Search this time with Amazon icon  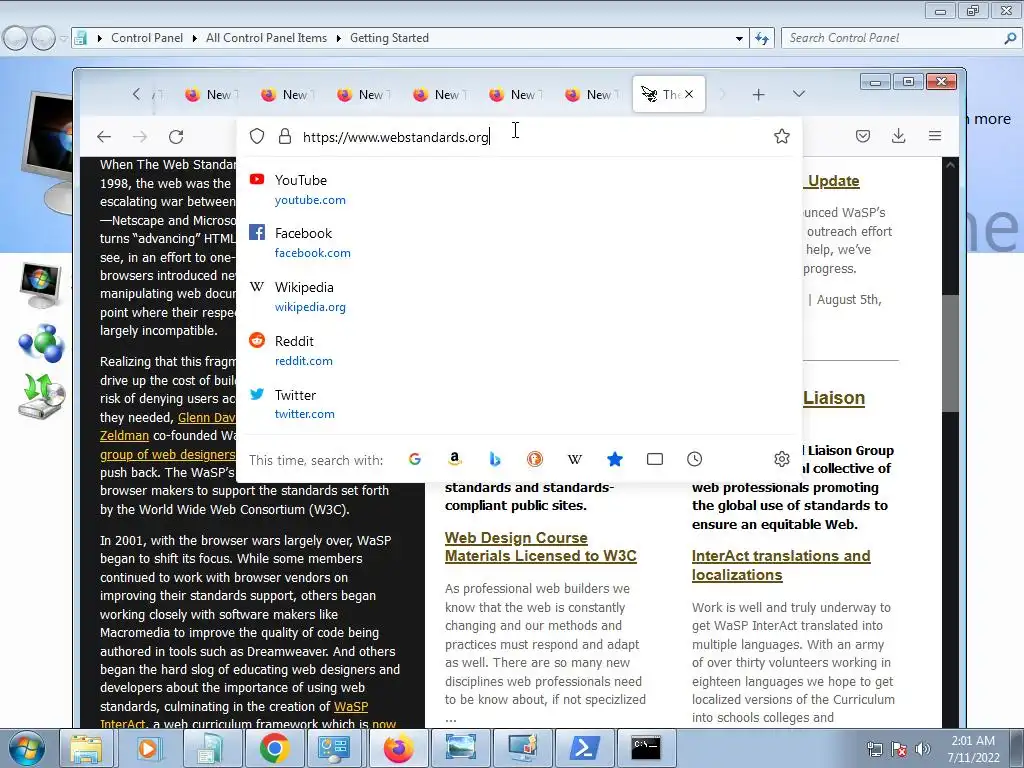click(455, 459)
